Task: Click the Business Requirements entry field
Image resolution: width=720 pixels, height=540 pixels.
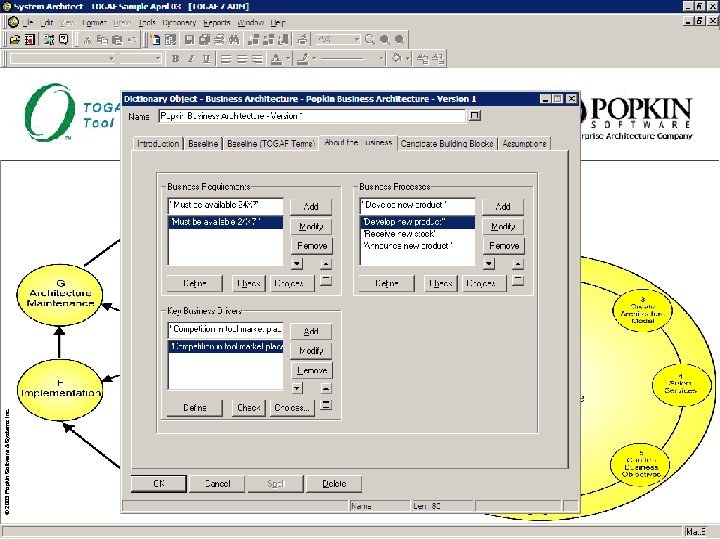Action: tap(225, 205)
